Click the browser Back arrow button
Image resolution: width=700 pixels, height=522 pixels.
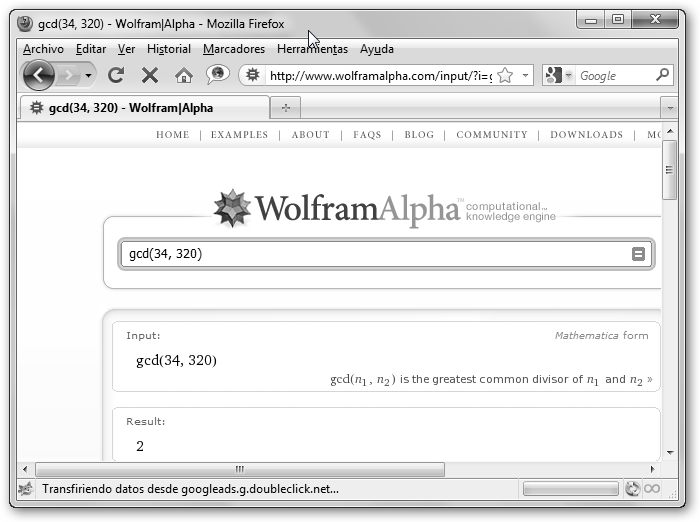[38, 75]
